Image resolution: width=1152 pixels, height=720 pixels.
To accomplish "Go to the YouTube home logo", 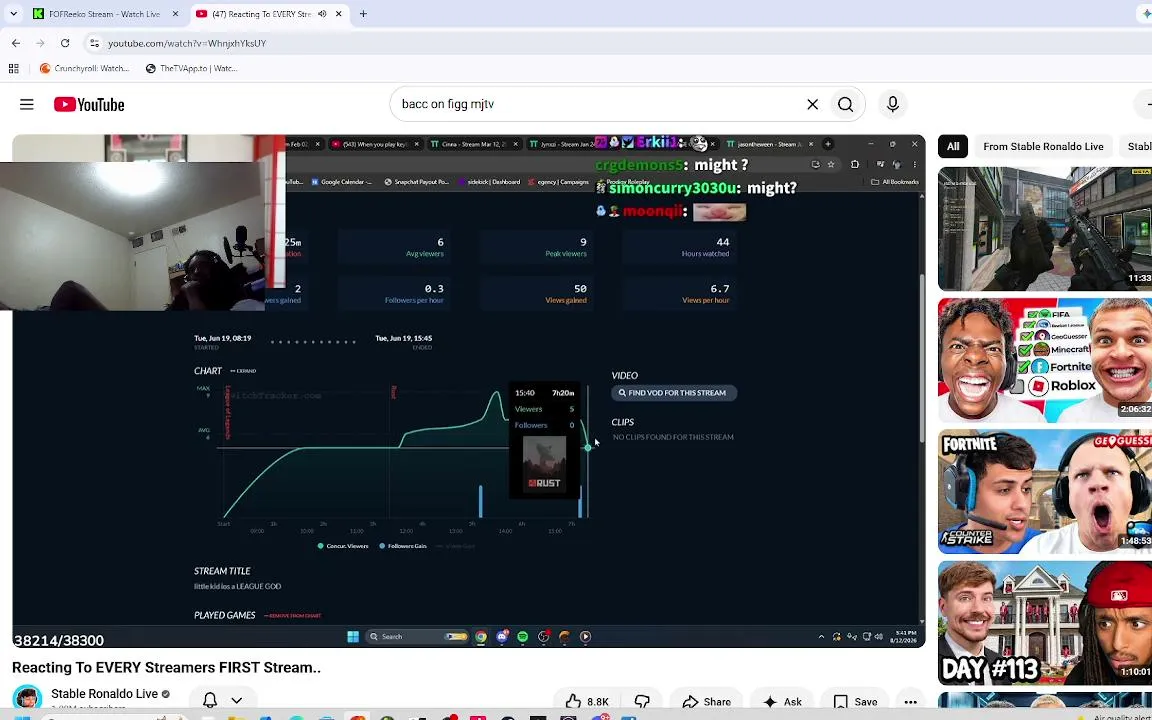I will coord(89,104).
